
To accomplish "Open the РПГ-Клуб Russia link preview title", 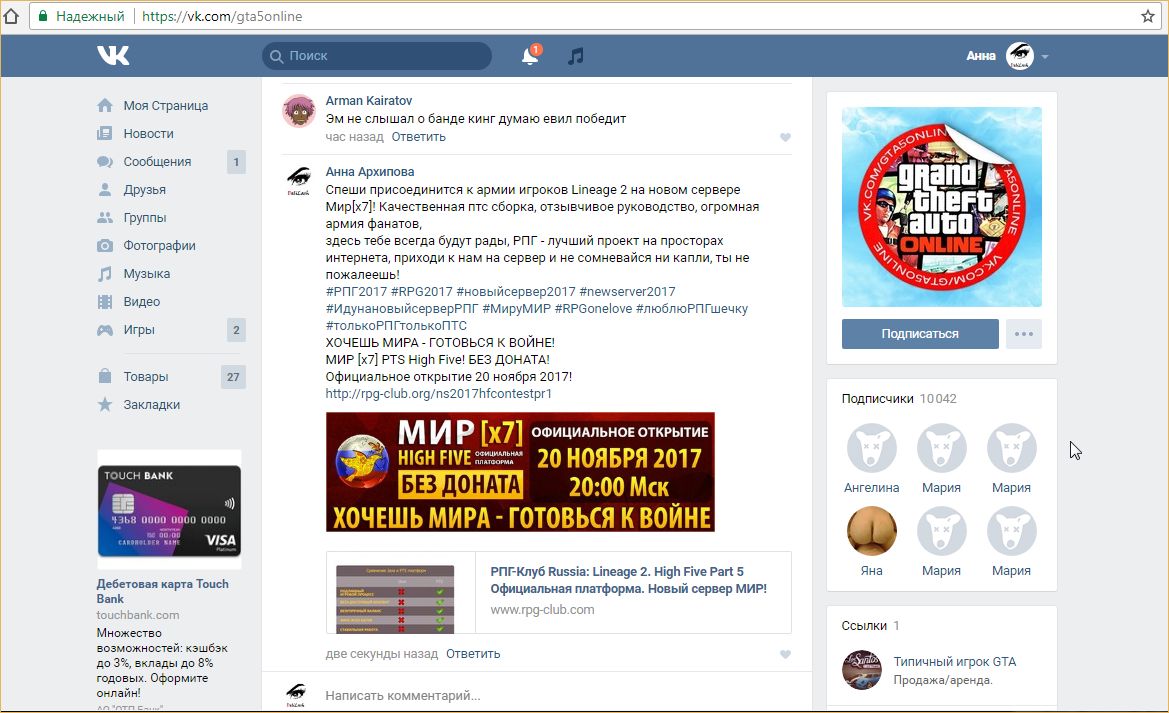I will [x=628, y=580].
